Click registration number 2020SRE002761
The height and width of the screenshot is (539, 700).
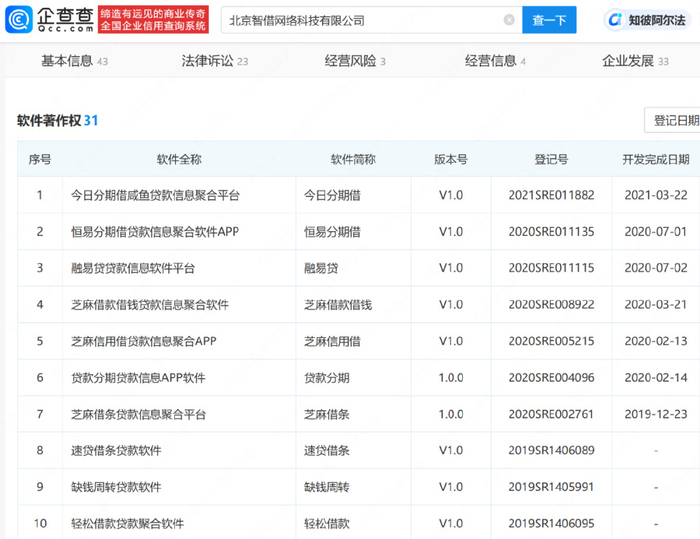(551, 414)
